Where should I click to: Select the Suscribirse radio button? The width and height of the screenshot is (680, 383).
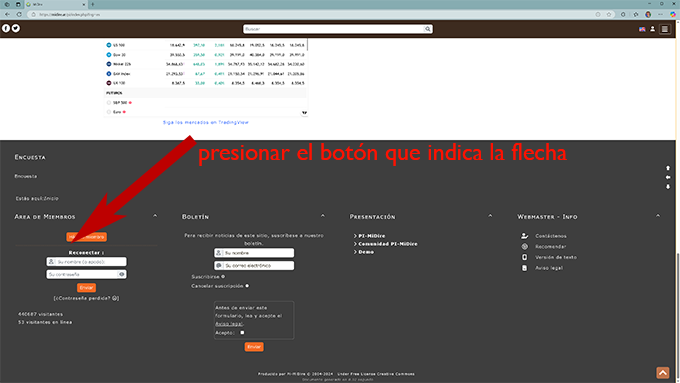[x=223, y=276]
